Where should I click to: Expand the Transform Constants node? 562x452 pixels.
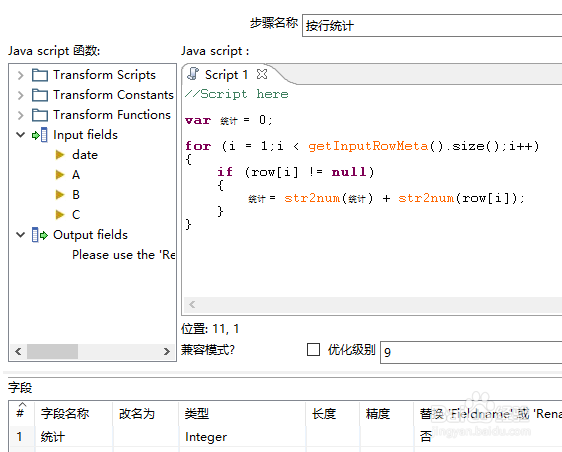[20, 95]
